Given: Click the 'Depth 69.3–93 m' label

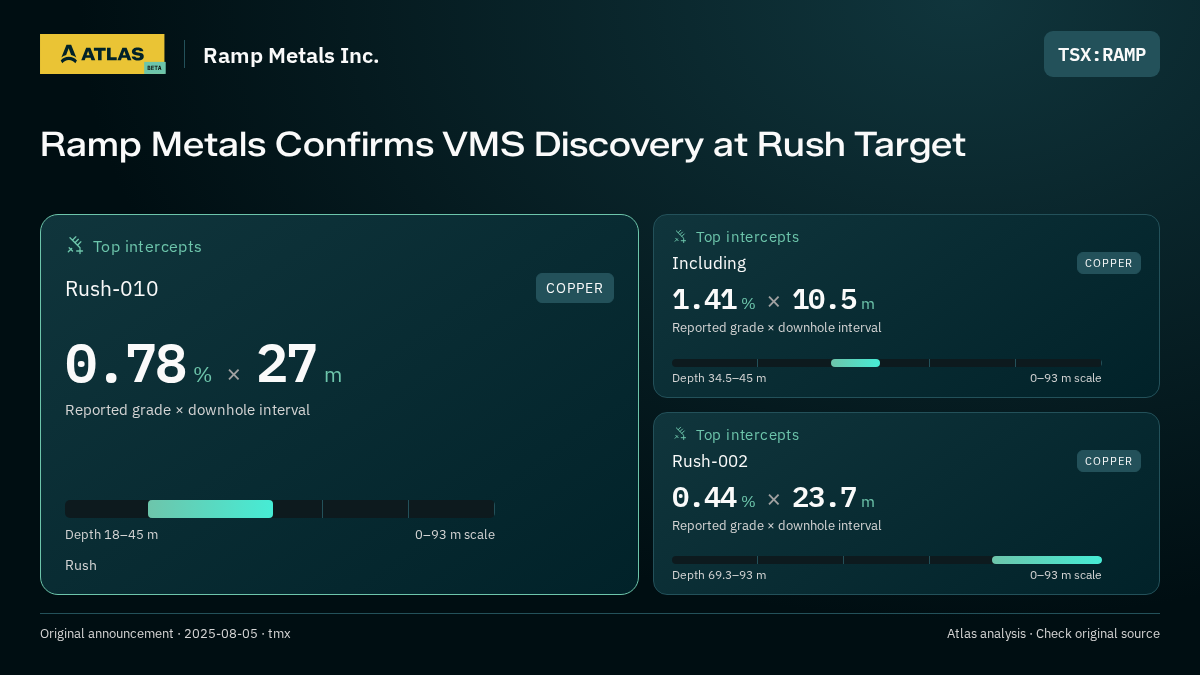Looking at the screenshot, I should (719, 575).
